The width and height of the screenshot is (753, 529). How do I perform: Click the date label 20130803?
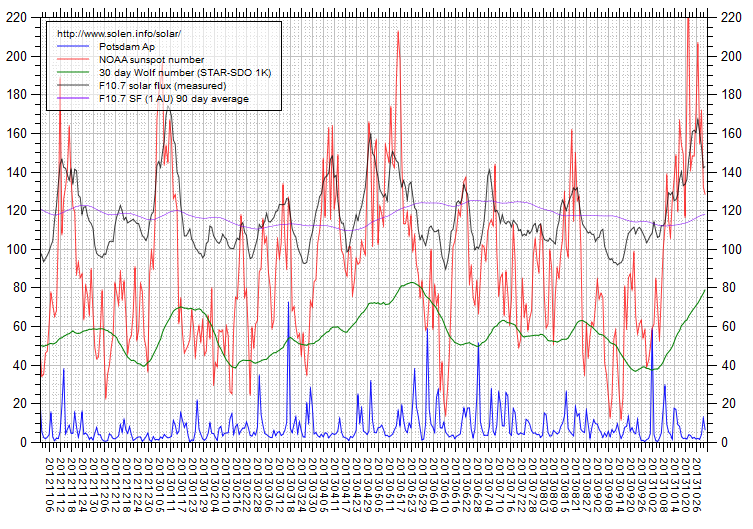pyautogui.click(x=546, y=485)
